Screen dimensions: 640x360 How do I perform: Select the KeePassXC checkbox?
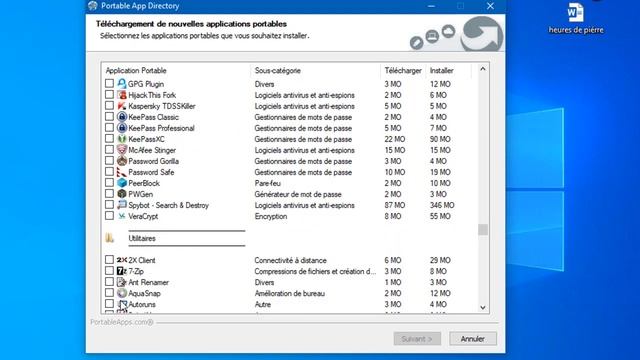coord(109,138)
